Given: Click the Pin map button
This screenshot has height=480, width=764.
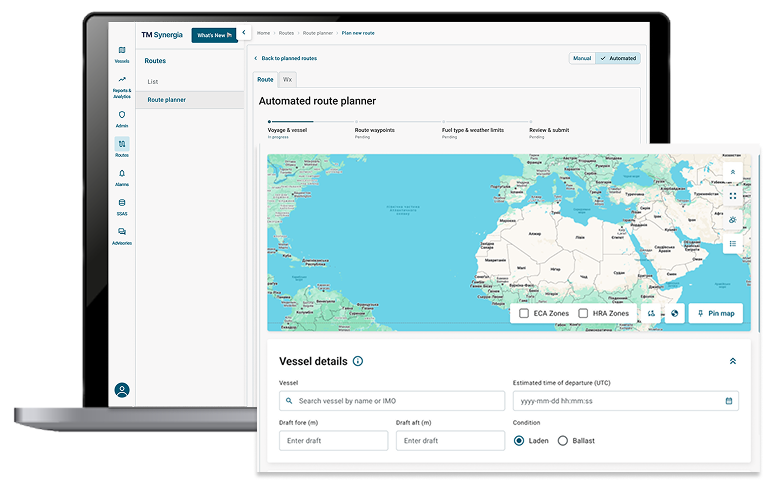Looking at the screenshot, I should (715, 313).
